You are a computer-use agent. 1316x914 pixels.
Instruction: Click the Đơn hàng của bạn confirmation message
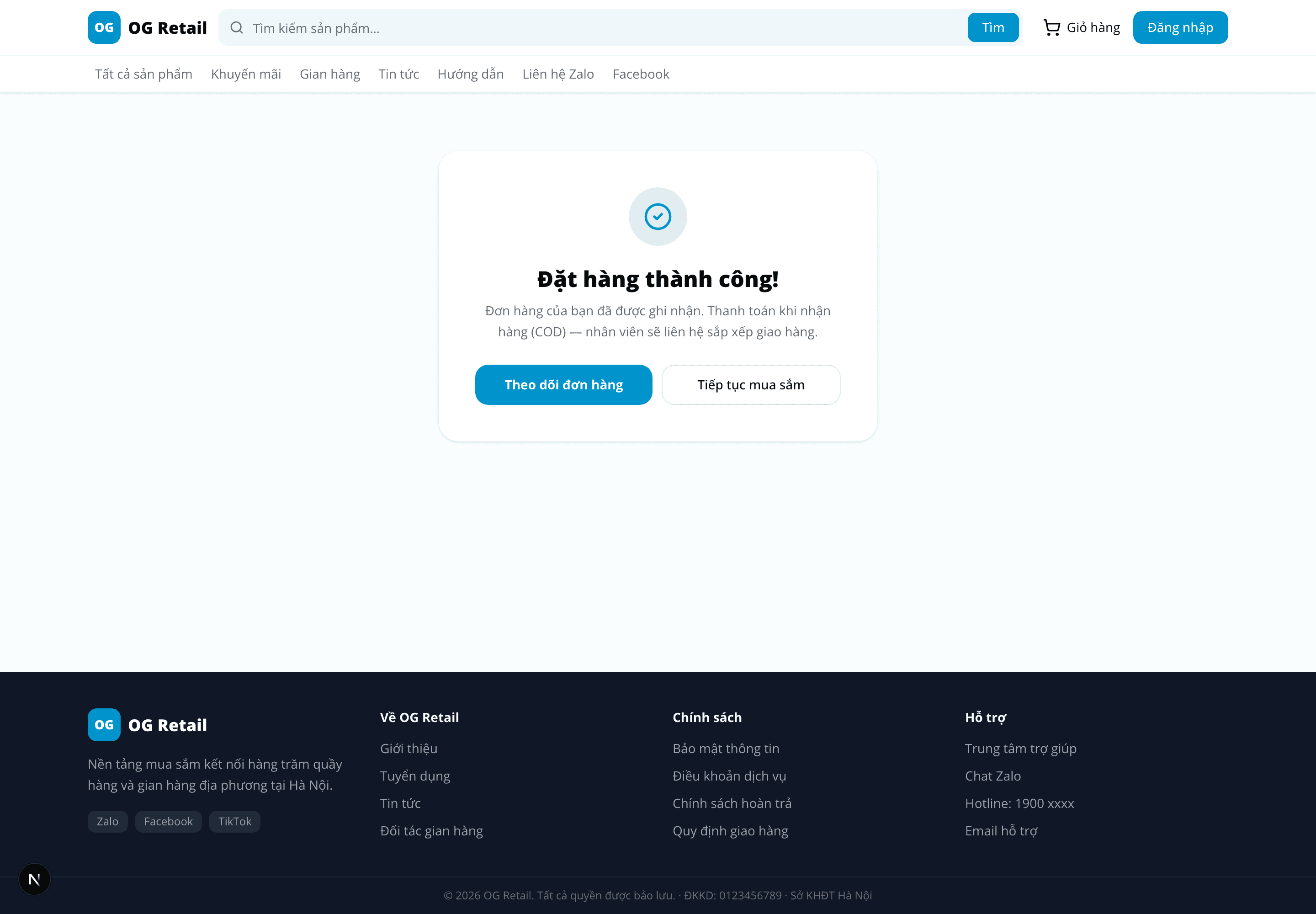[658, 321]
